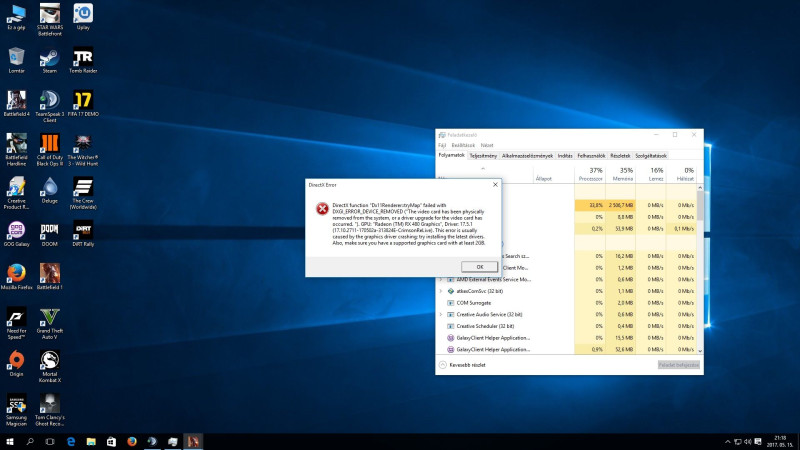The height and width of the screenshot is (450, 800).
Task: Launch GOG Galaxy from the desktop
Action: click(15, 231)
